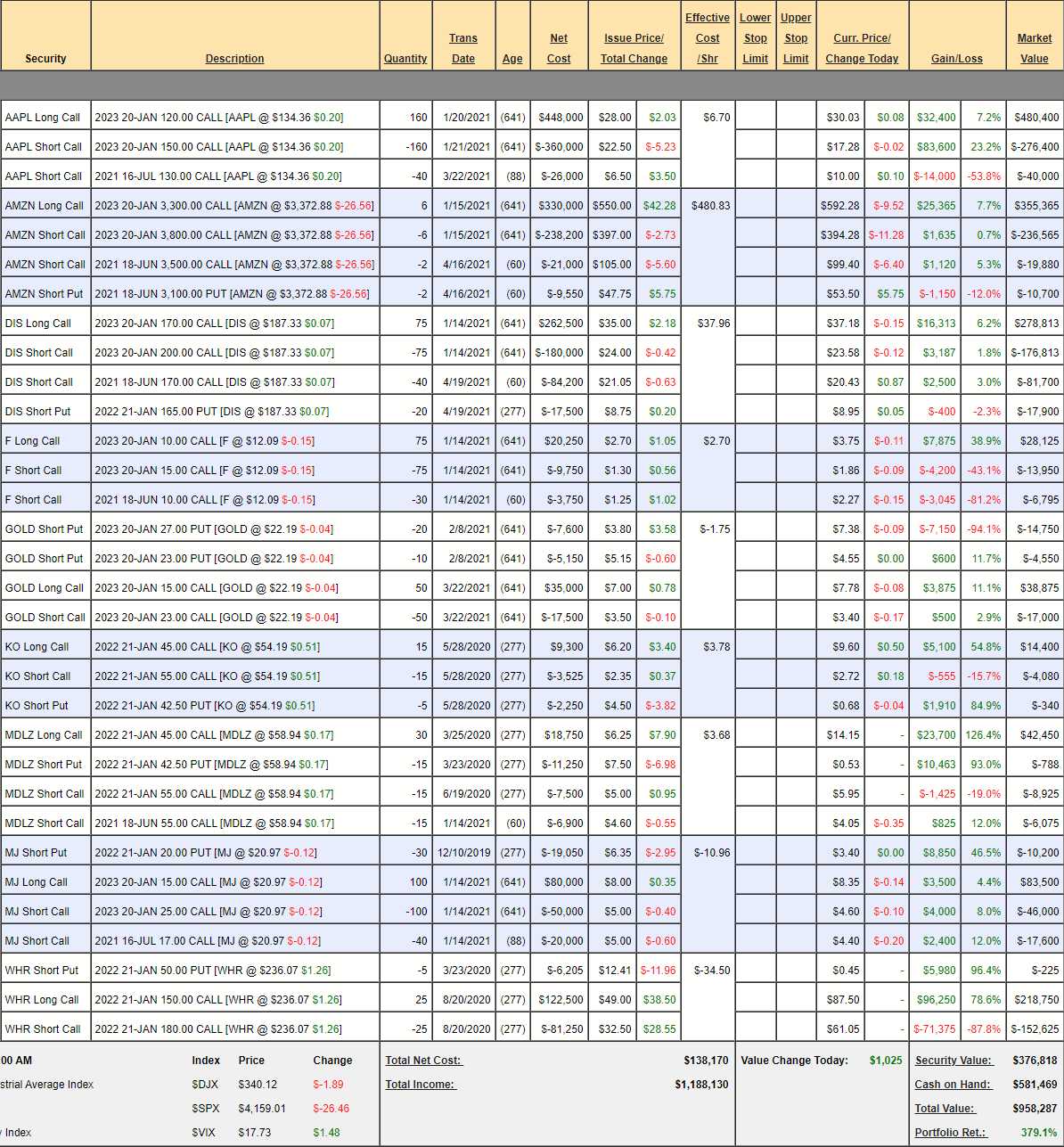Screen dimensions: 1064x1147
Task: Click the Lower Stop Limit header
Action: [755, 38]
